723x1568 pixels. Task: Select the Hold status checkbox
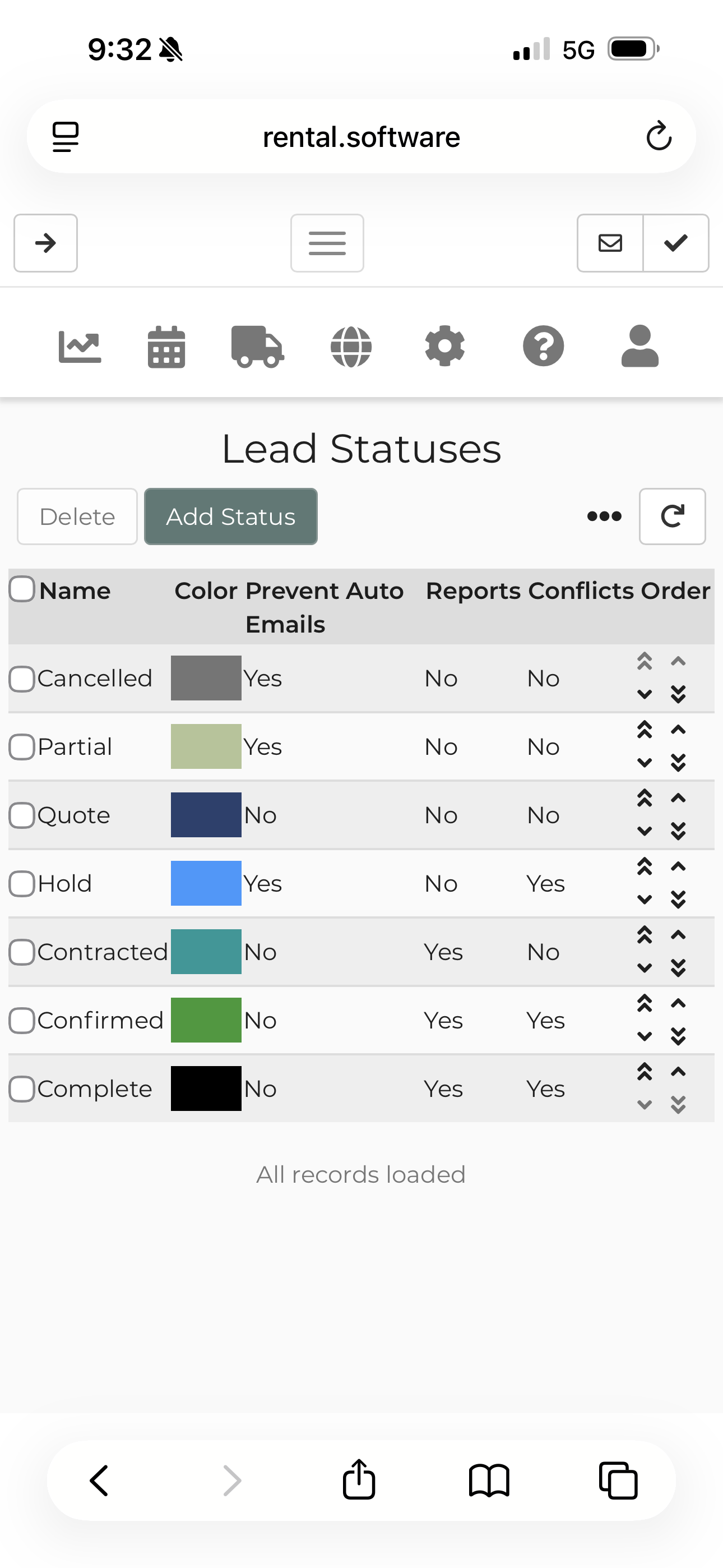point(22,883)
